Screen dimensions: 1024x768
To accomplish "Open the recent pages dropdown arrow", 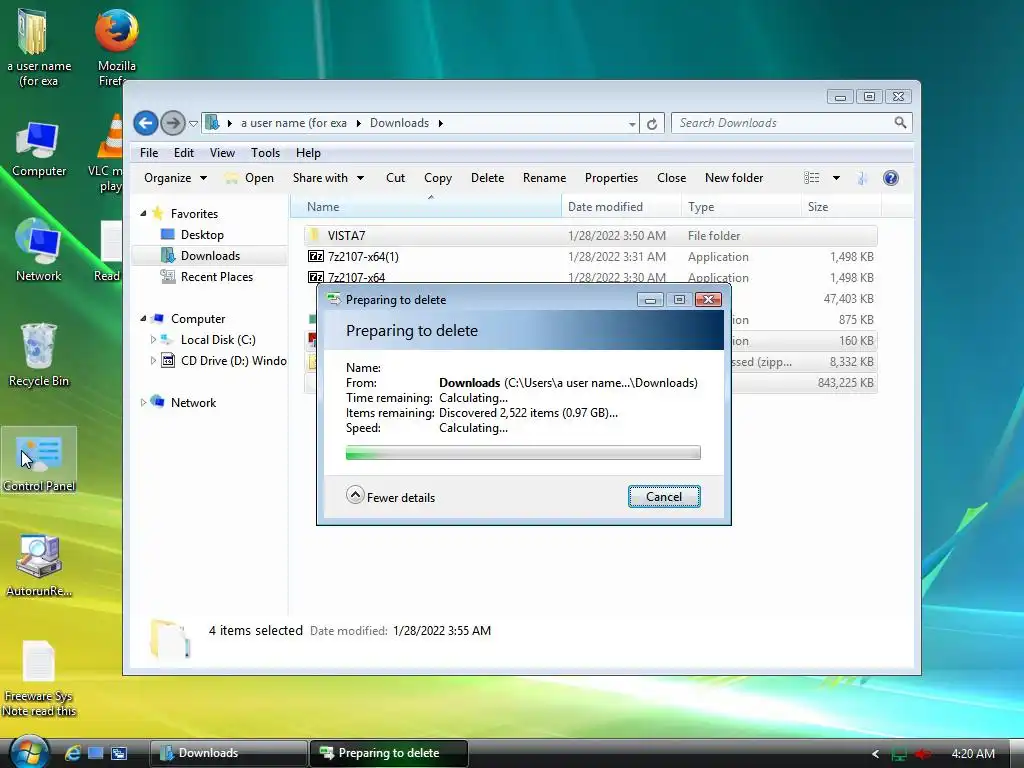I will coord(193,123).
